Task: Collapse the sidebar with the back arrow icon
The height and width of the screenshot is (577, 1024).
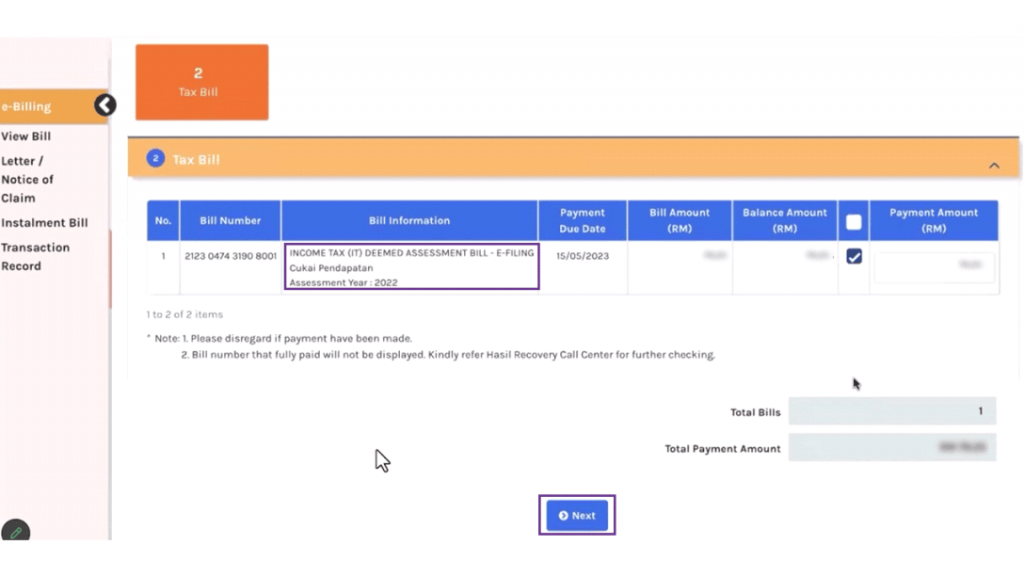Action: (x=105, y=105)
